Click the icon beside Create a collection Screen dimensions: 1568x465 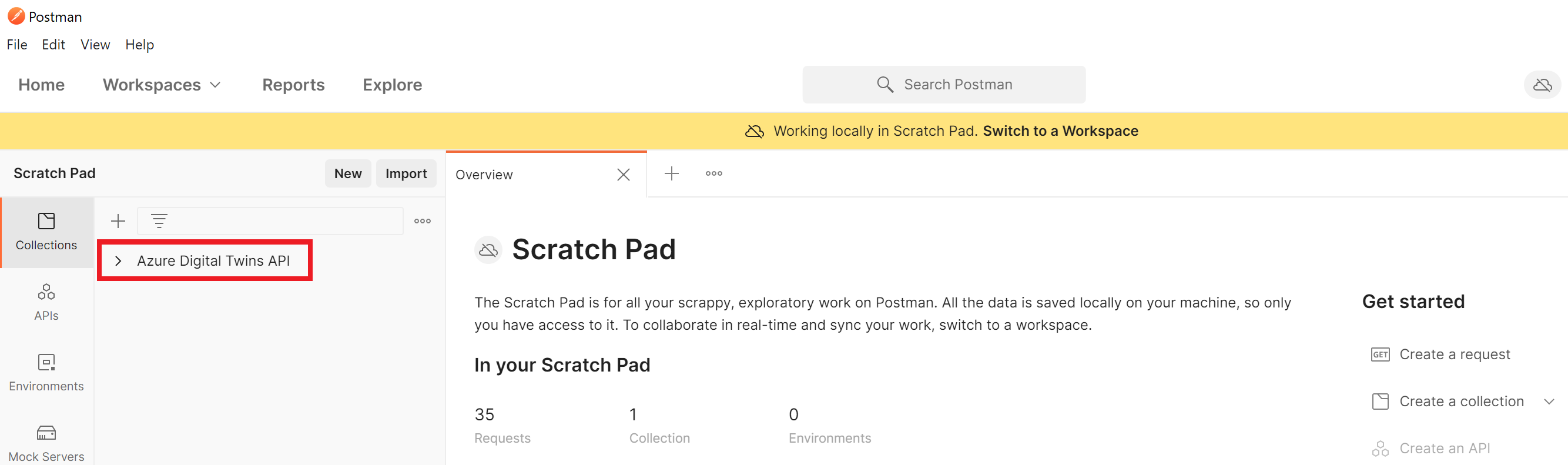point(1380,401)
